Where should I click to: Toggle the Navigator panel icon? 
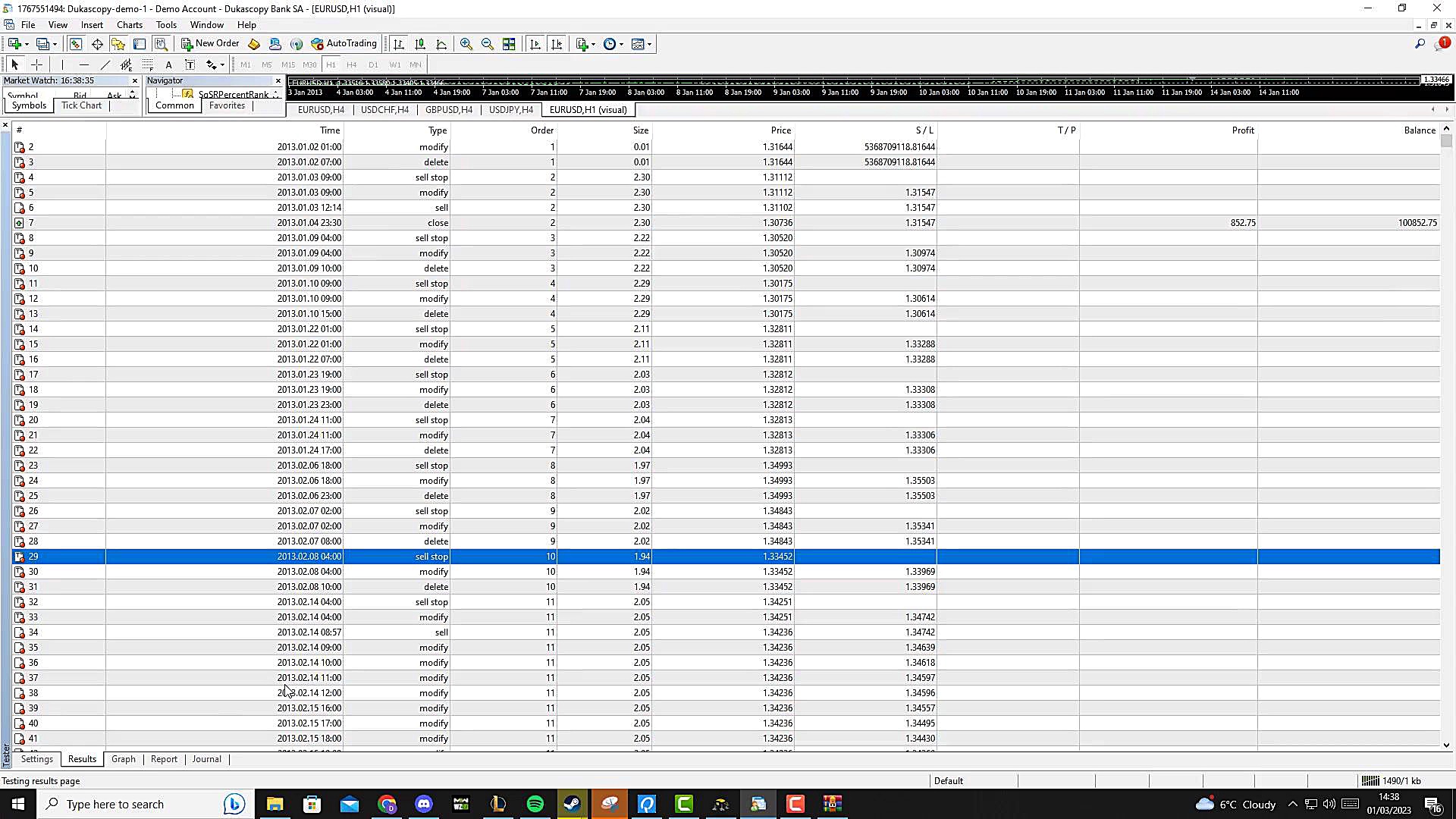(x=118, y=44)
